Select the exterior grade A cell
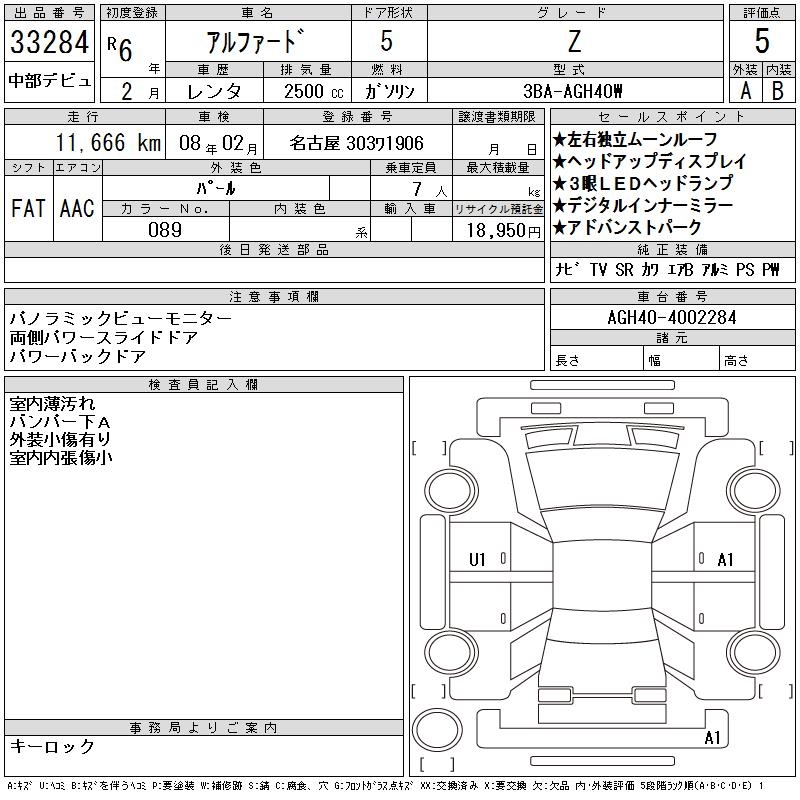The image size is (800, 800). 745,91
